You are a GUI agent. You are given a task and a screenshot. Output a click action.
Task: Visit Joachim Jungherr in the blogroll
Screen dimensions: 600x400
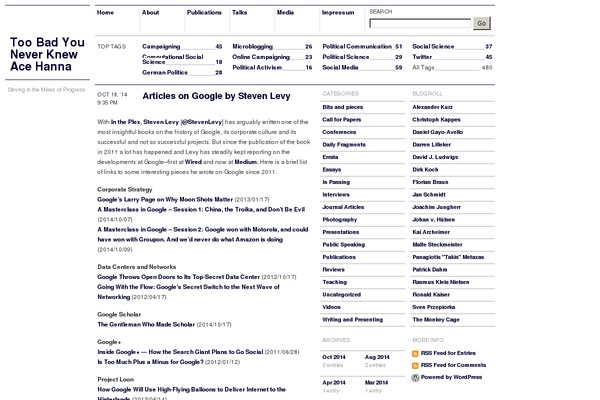pos(437,207)
